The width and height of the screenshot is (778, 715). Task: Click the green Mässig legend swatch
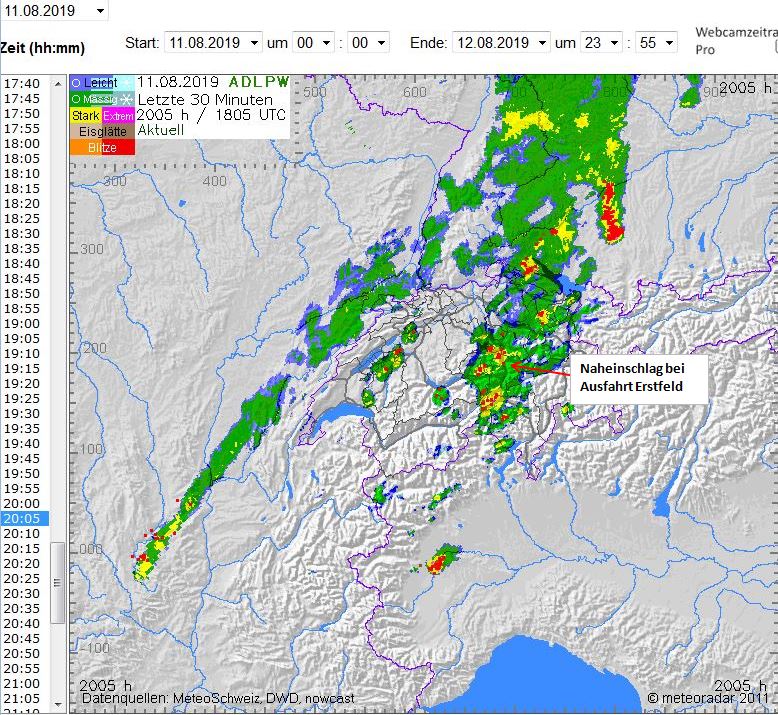coord(93,99)
